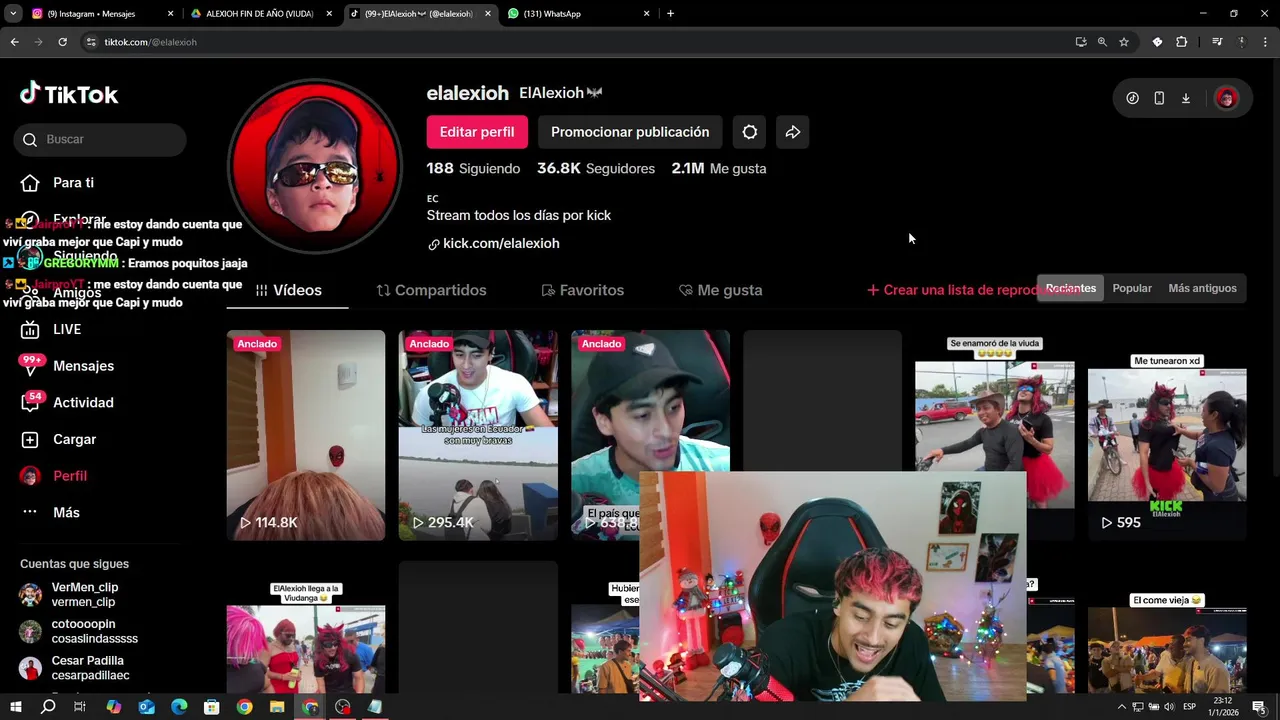Switch to Instagram Mensajes browser tab
The image size is (1280, 720).
coord(101,14)
